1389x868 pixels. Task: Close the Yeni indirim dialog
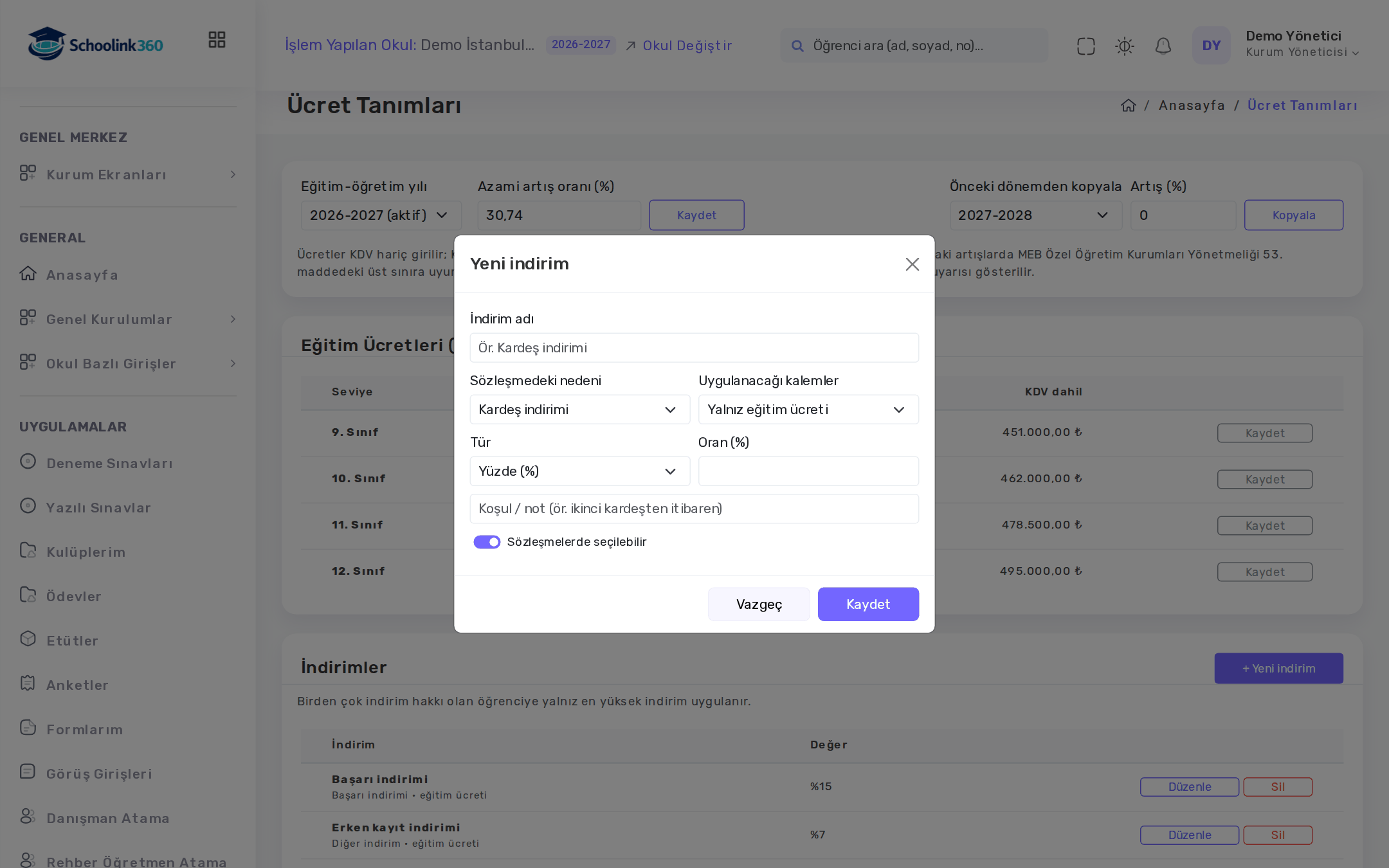[x=912, y=264]
